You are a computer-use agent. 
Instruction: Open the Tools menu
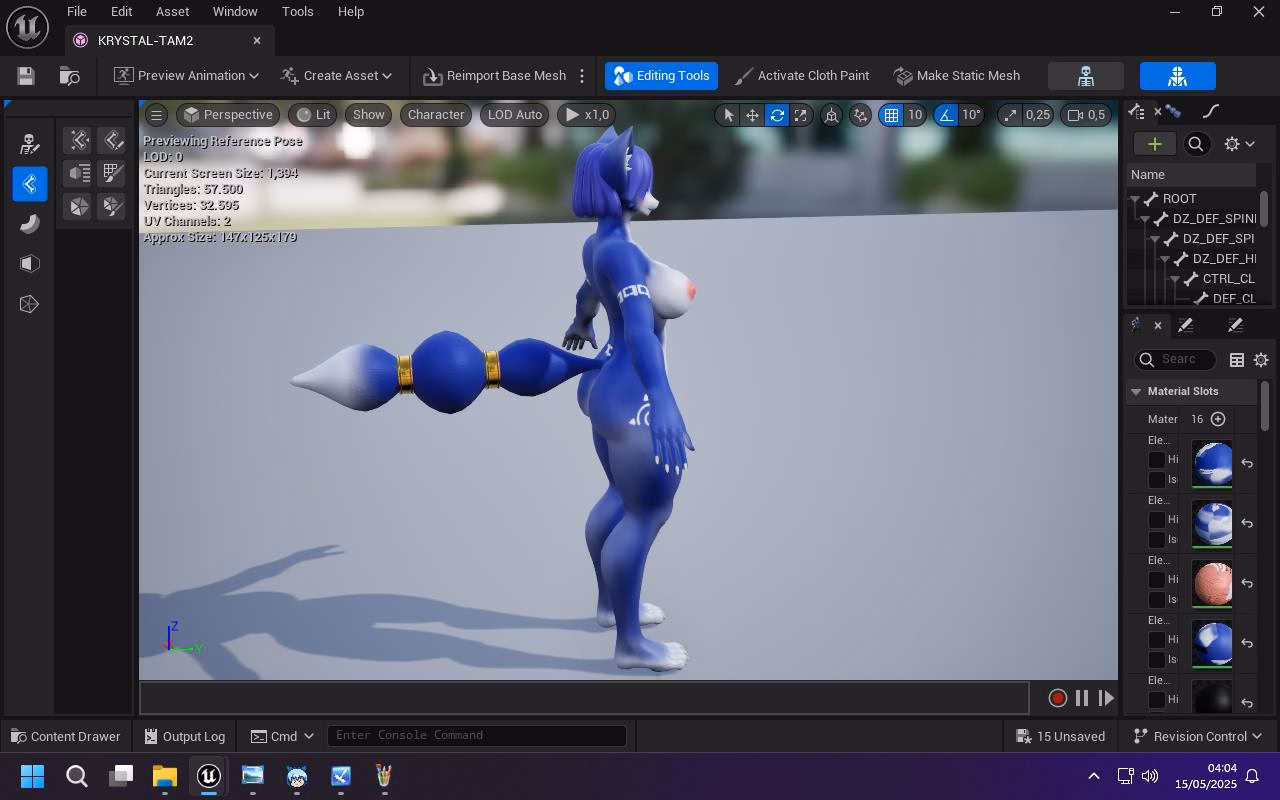tap(297, 12)
